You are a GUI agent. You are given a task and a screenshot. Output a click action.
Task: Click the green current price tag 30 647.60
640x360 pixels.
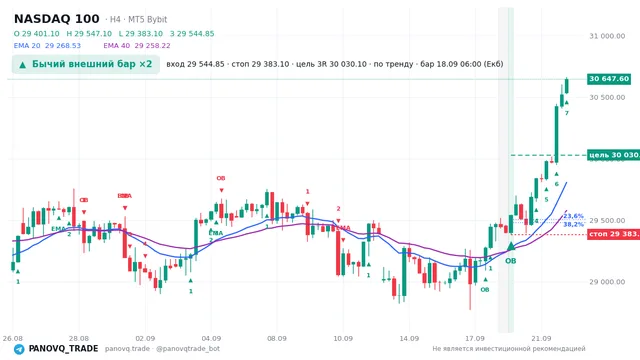click(x=609, y=79)
